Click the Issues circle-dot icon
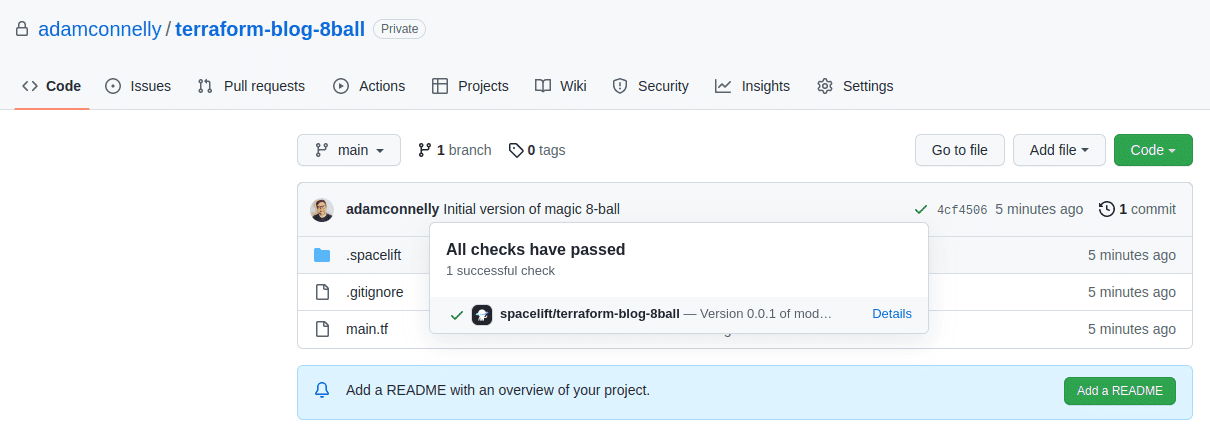Image resolution: width=1210 pixels, height=444 pixels. 113,86
